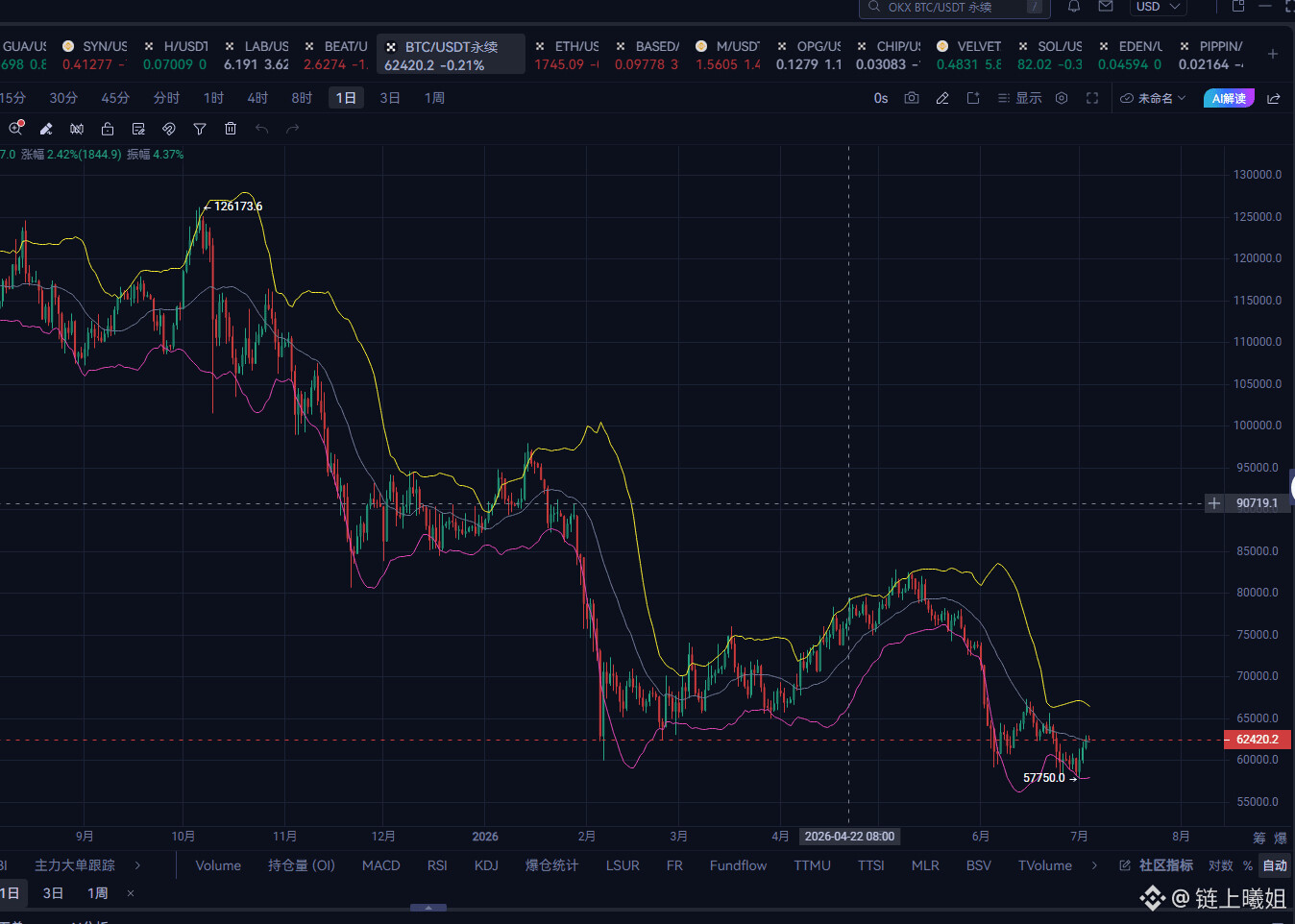The height and width of the screenshot is (924, 1295).
Task: Open the filter funnel tool
Action: tap(200, 129)
